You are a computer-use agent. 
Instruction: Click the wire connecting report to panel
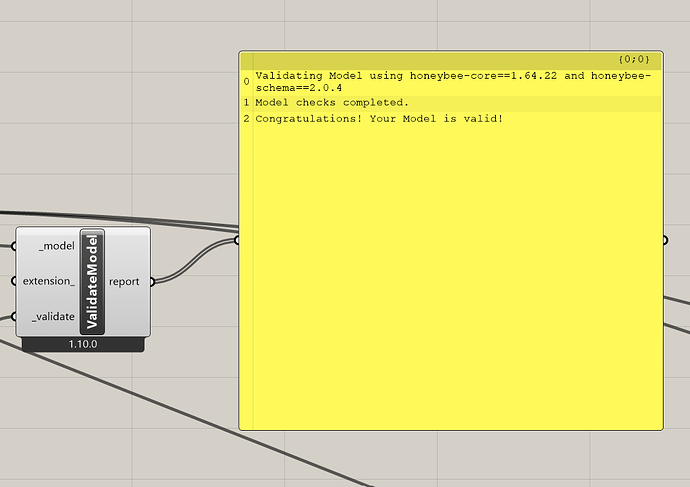pyautogui.click(x=196, y=261)
